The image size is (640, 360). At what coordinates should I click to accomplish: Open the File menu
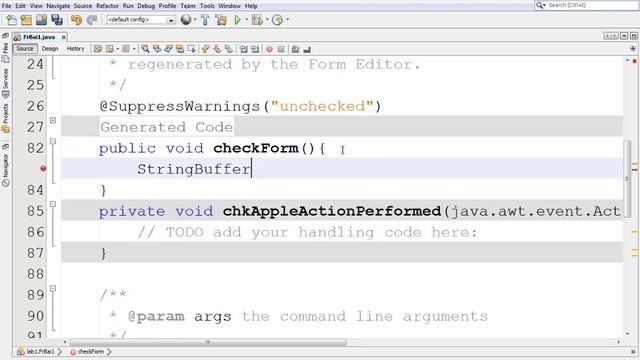(x=7, y=6)
